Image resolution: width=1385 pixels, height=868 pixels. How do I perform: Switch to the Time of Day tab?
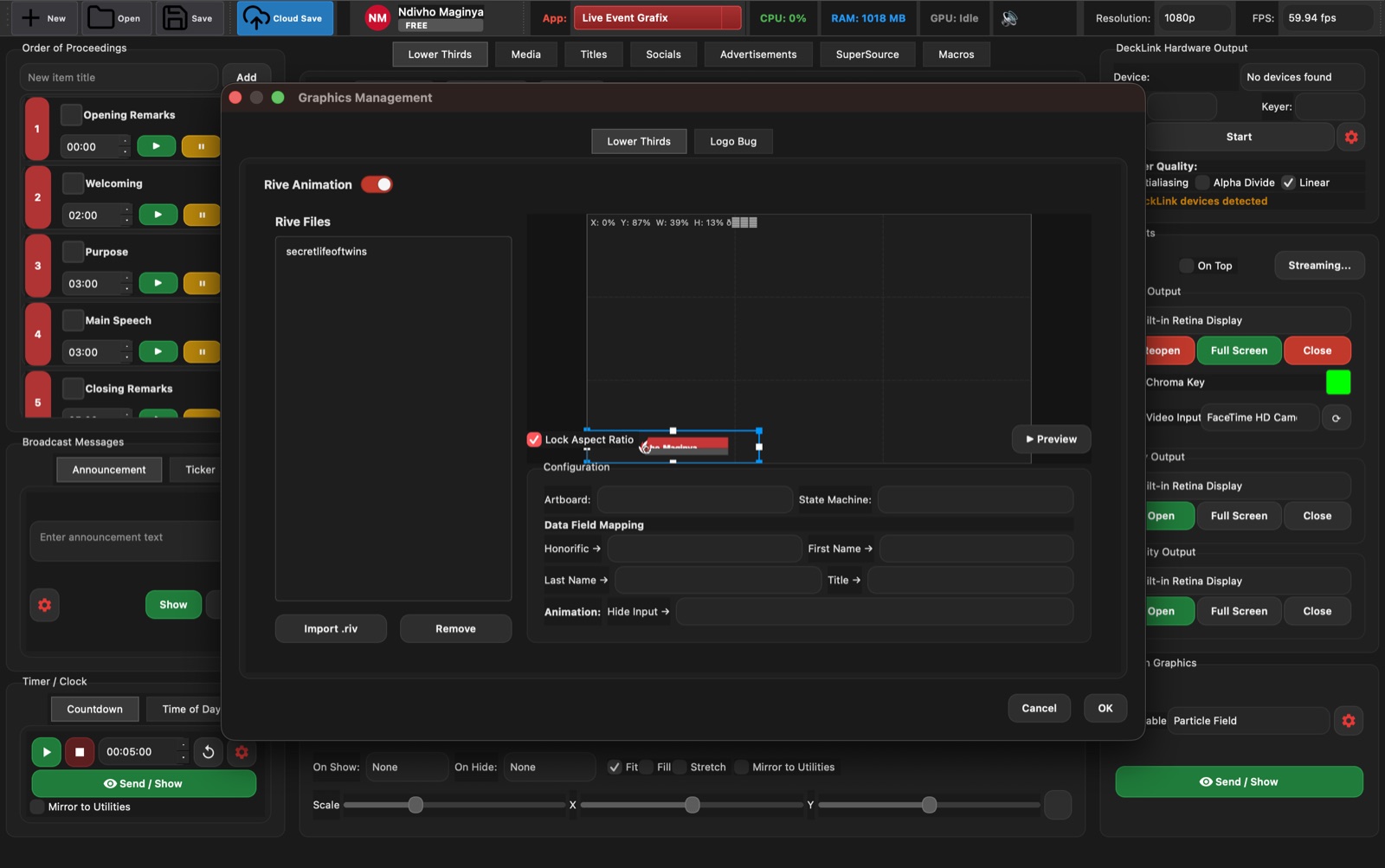[x=190, y=710]
